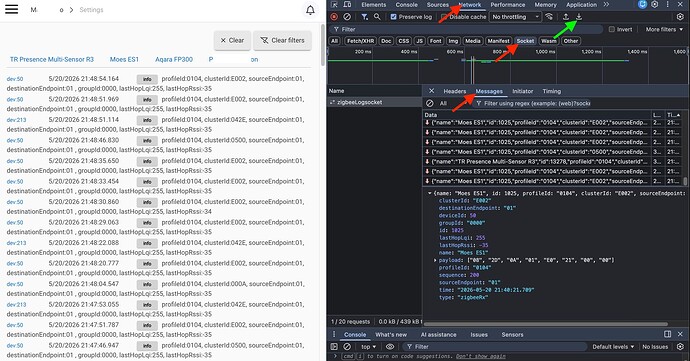
Task: Open the Initiator tab of the request
Action: click(x=522, y=91)
